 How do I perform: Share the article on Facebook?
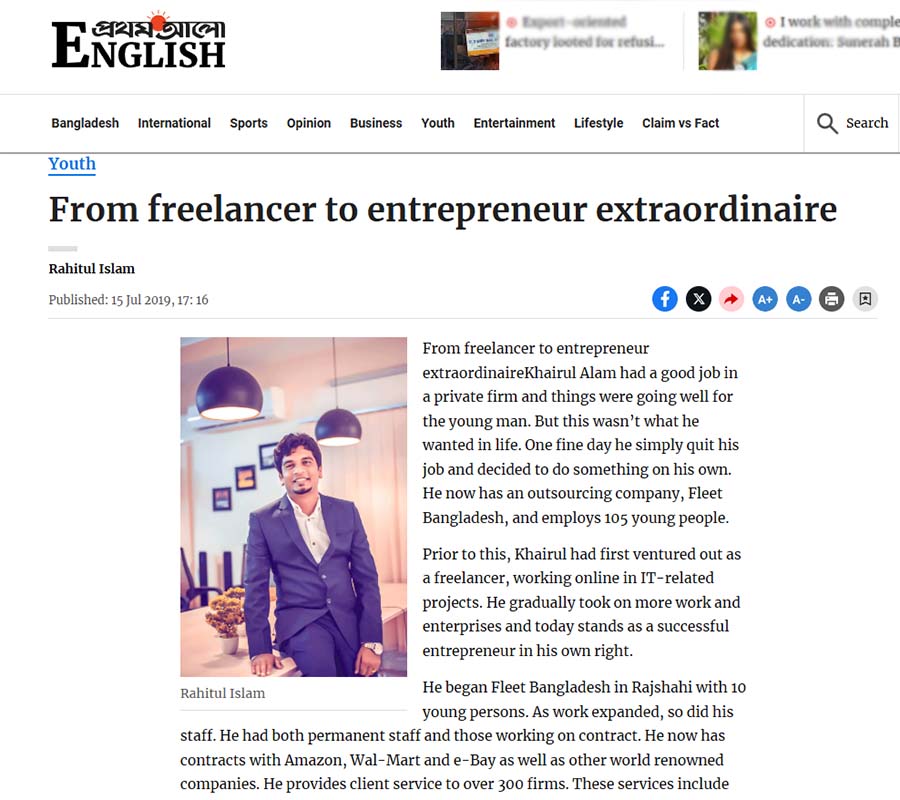pos(665,298)
